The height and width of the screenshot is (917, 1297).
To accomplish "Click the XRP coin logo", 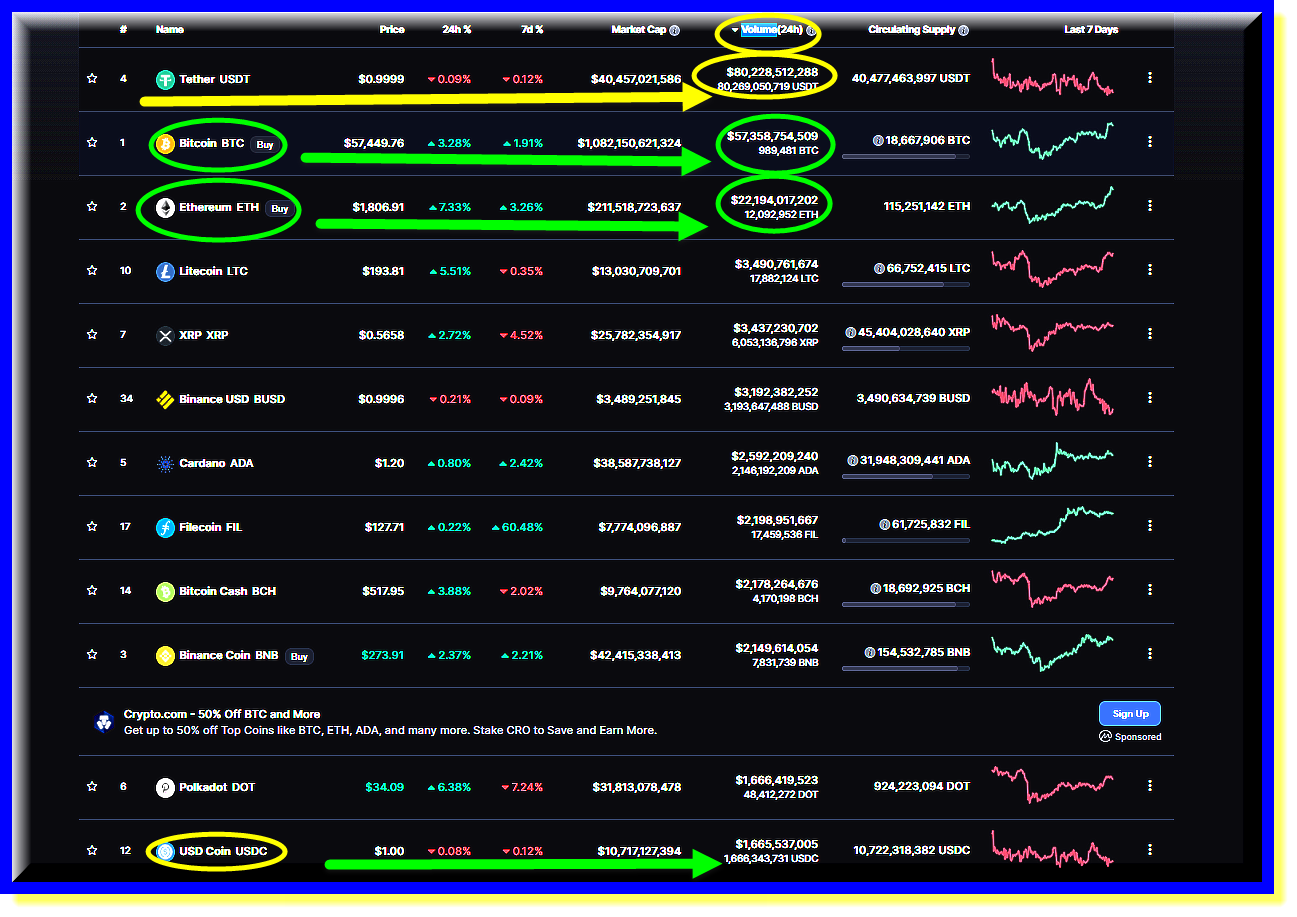I will [x=165, y=336].
